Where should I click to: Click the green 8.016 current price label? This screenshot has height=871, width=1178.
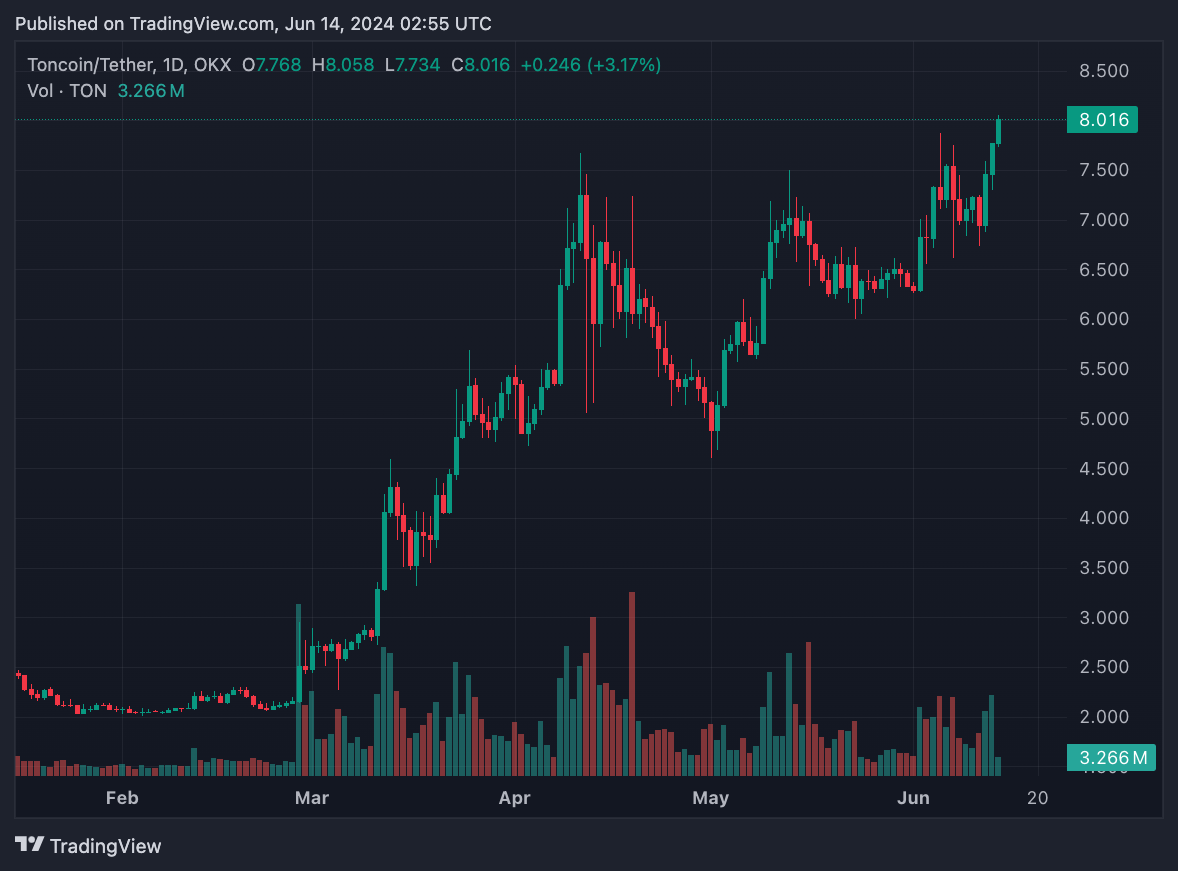[1102, 119]
